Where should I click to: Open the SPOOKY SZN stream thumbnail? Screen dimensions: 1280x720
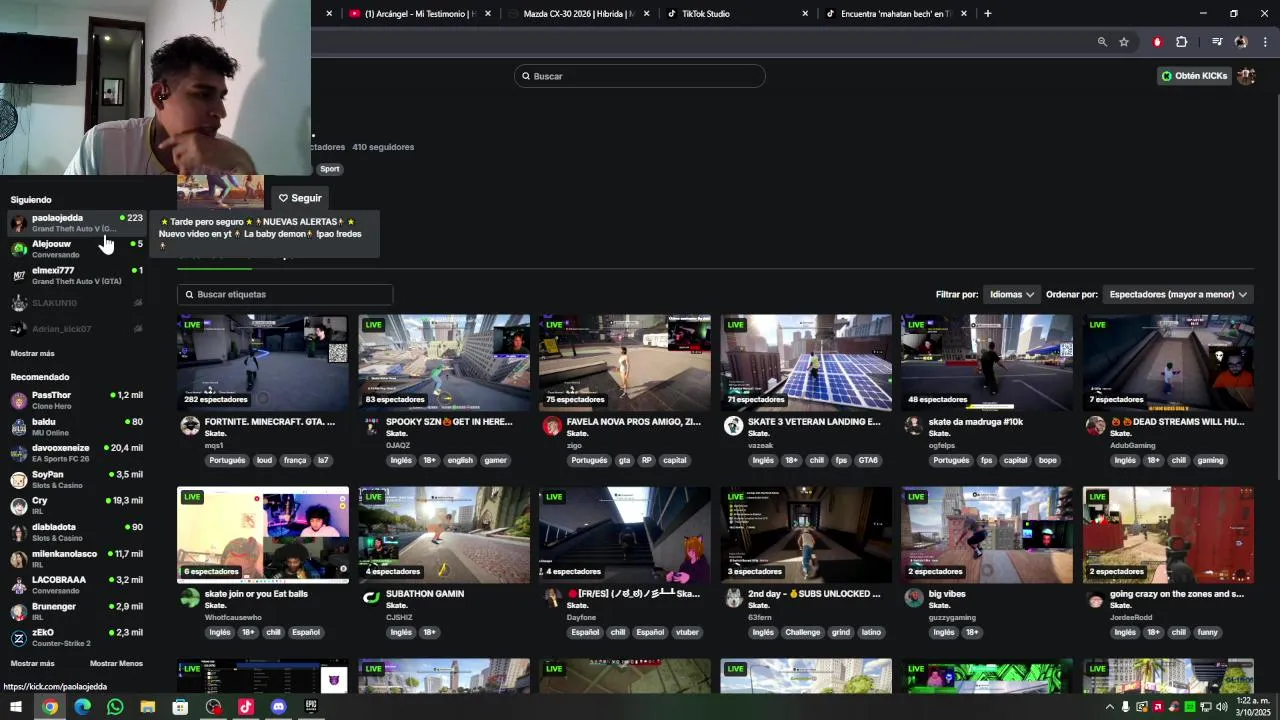point(444,363)
